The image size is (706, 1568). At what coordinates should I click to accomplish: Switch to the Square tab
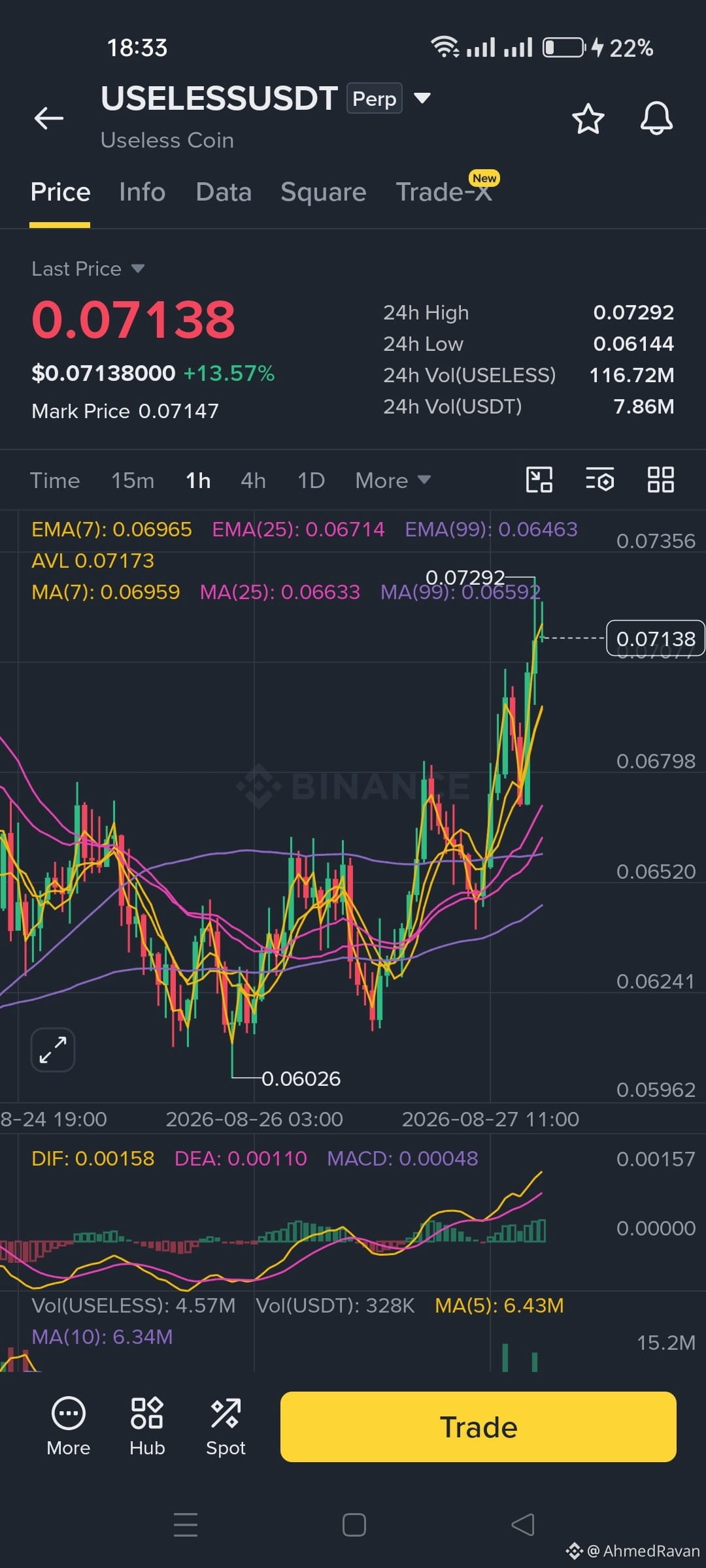coord(324,192)
